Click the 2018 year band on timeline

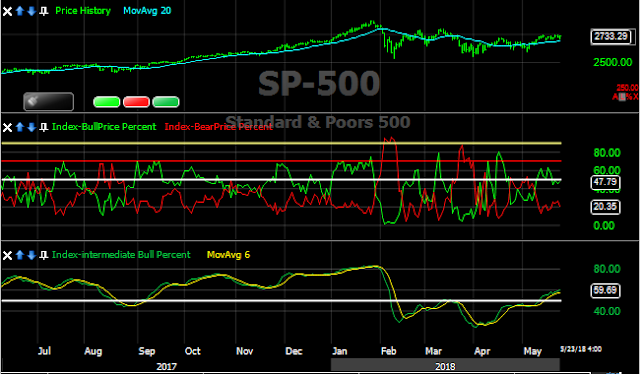coord(445,366)
